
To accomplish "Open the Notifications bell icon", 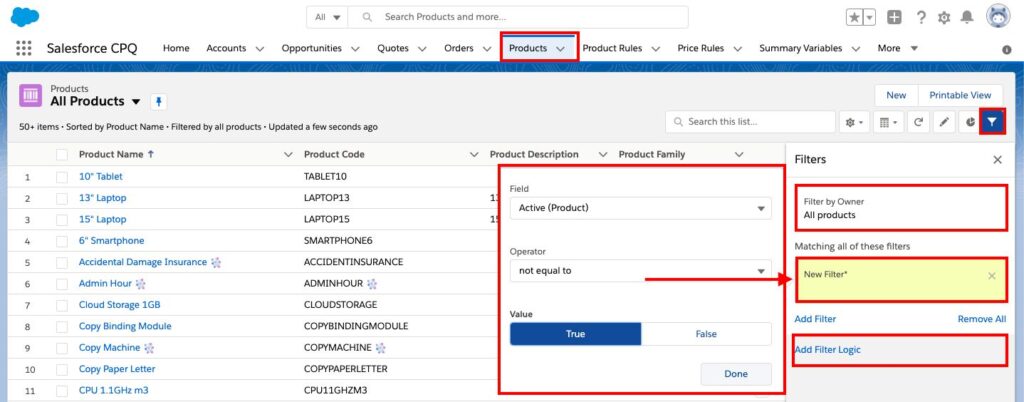I will [x=967, y=18].
